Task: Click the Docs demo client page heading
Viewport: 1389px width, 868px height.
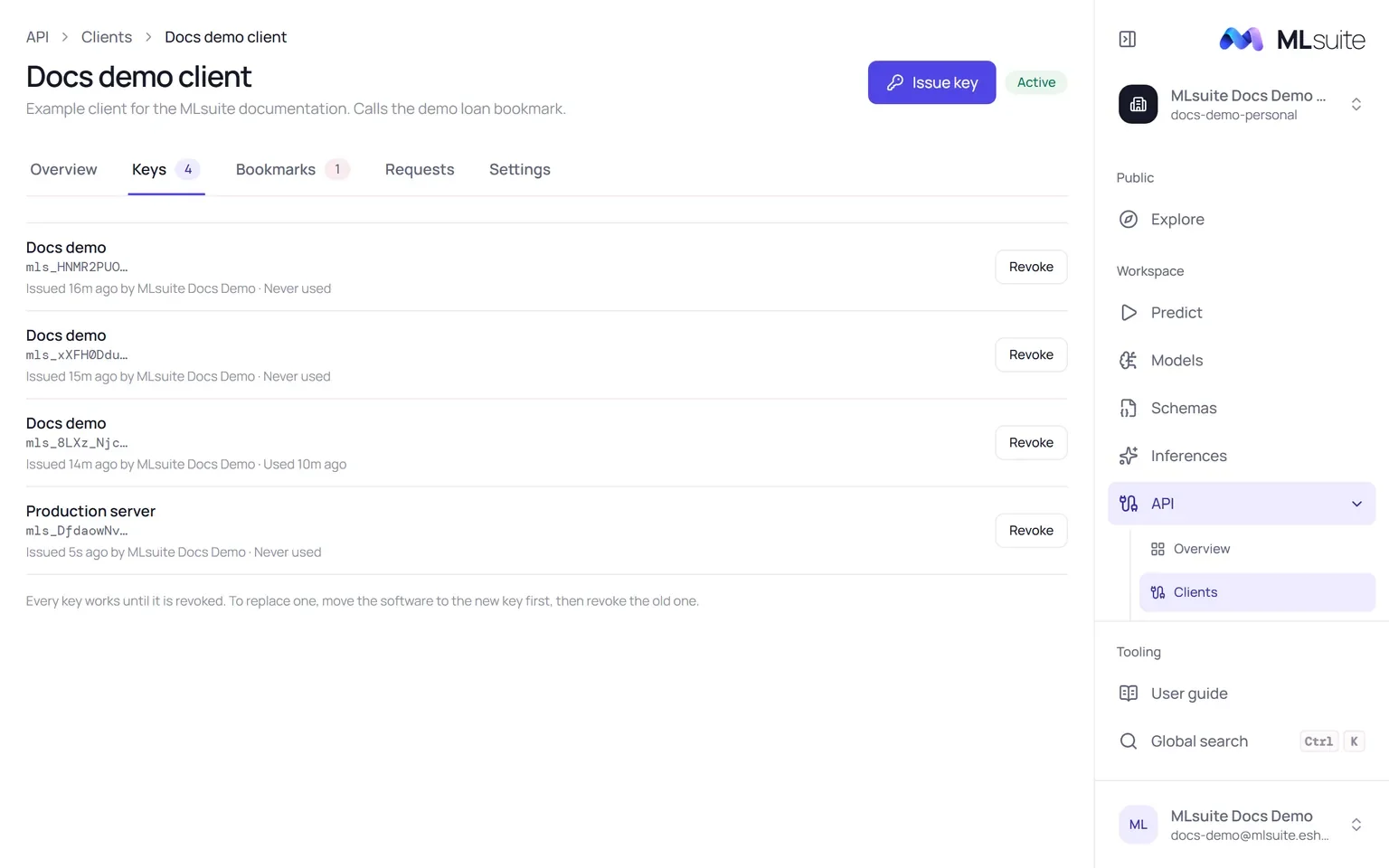Action: pos(138,77)
